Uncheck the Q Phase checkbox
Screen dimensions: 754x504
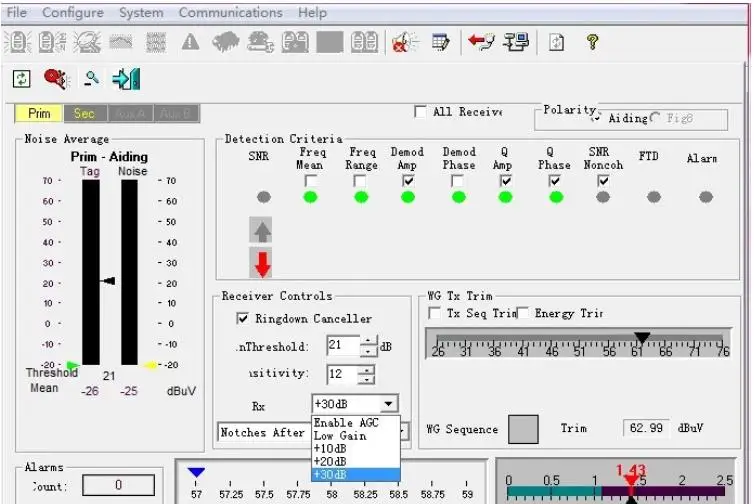554,181
